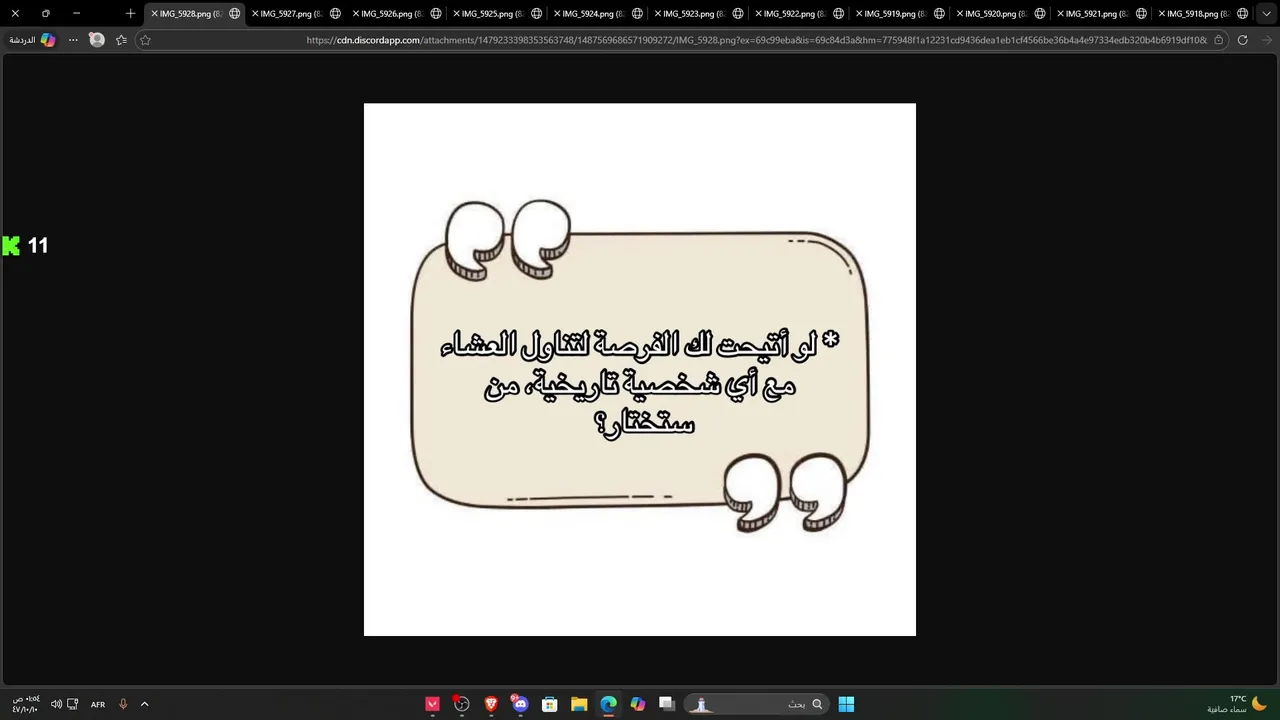Image resolution: width=1280 pixels, height=720 pixels.
Task: View site information lock icon
Action: coord(1218,40)
